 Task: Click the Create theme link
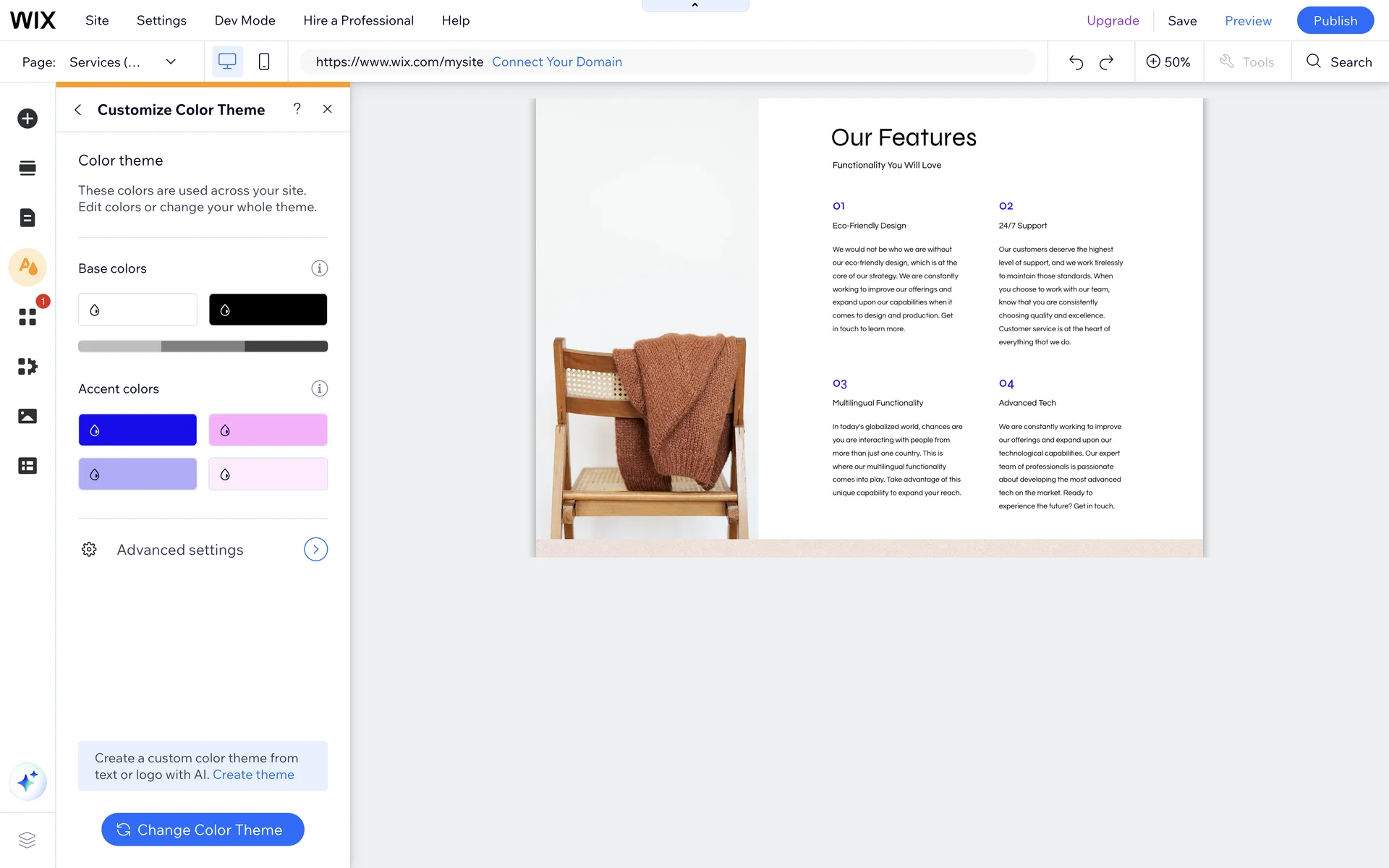(253, 775)
